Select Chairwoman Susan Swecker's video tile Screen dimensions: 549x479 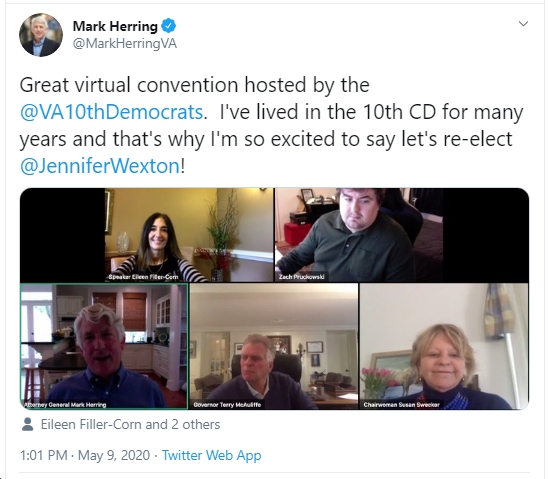pyautogui.click(x=444, y=346)
